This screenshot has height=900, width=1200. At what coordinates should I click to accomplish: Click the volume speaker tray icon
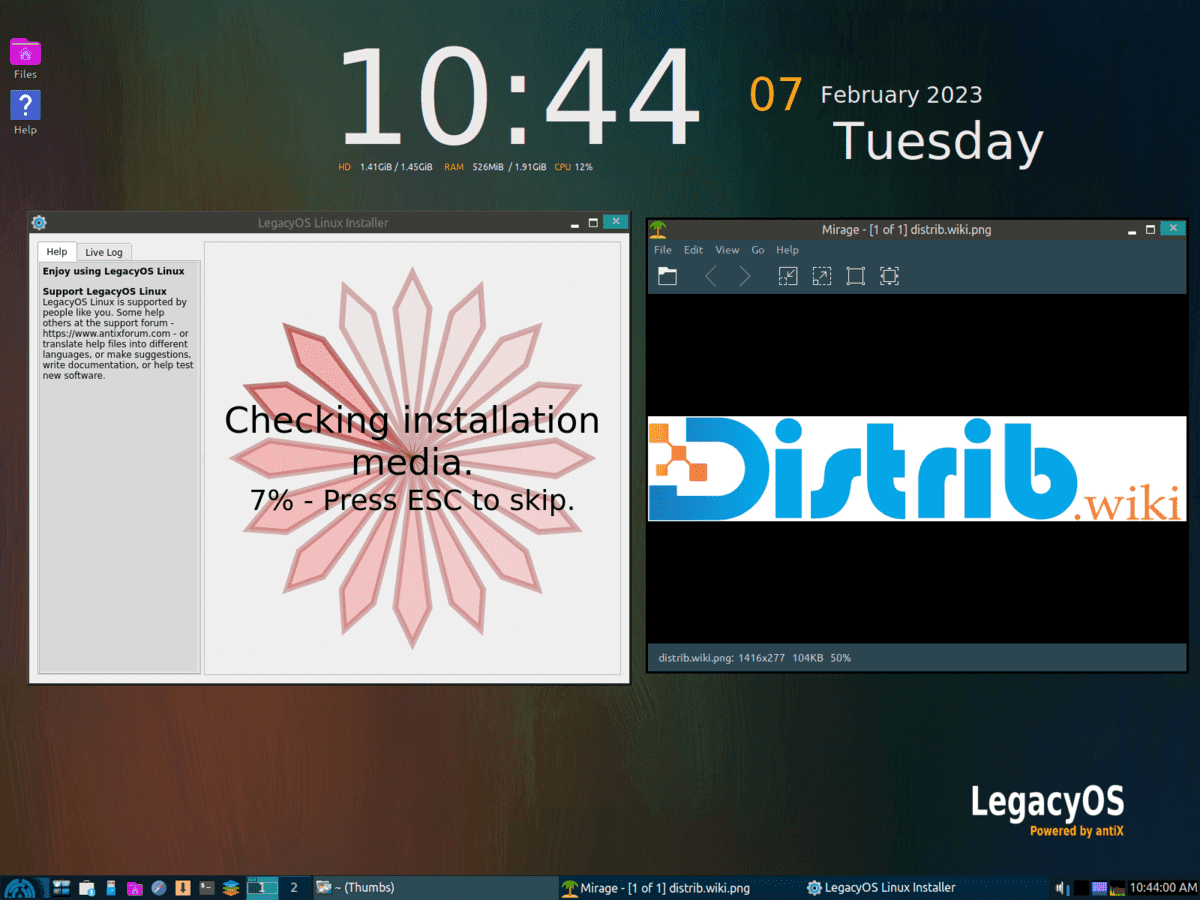coord(1061,887)
